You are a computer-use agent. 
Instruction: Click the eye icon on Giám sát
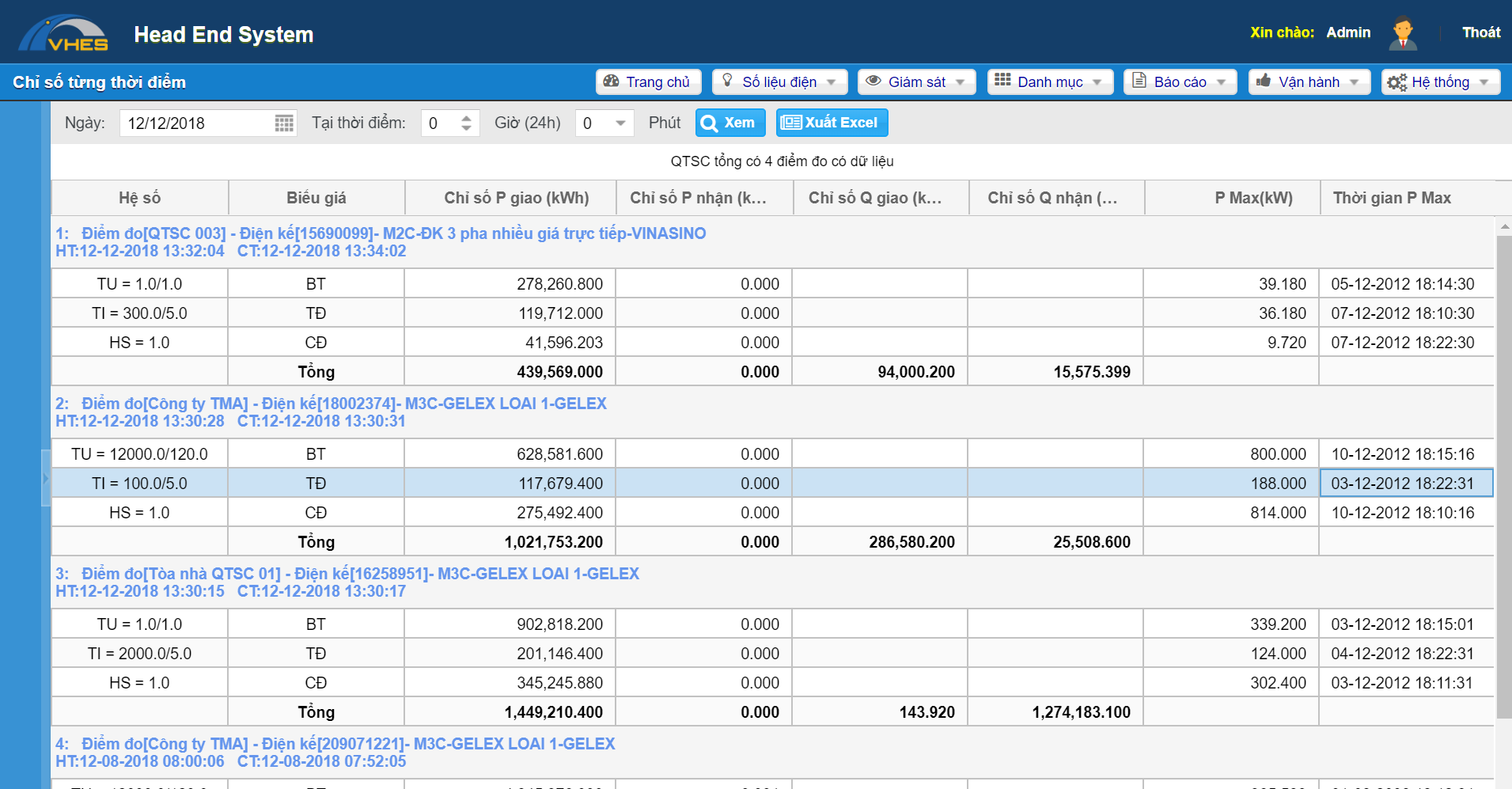point(873,81)
